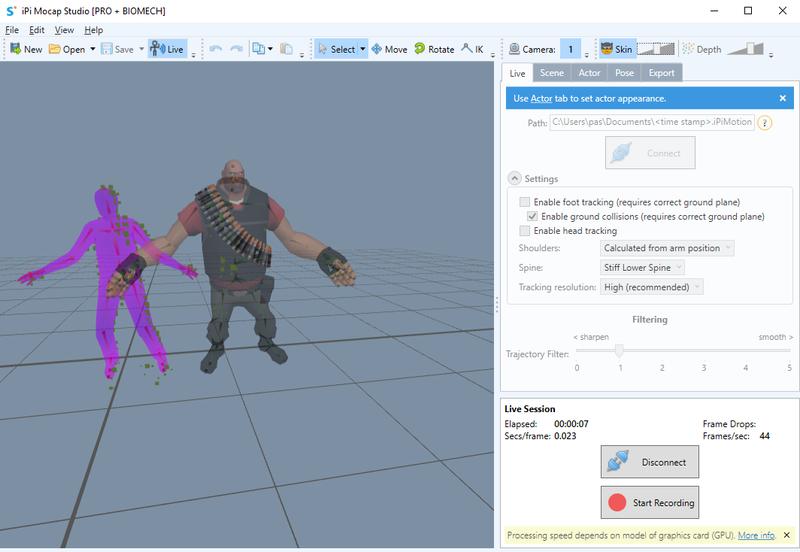This screenshot has height=552, width=800.
Task: Open the Spine dropdown
Action: click(643, 267)
